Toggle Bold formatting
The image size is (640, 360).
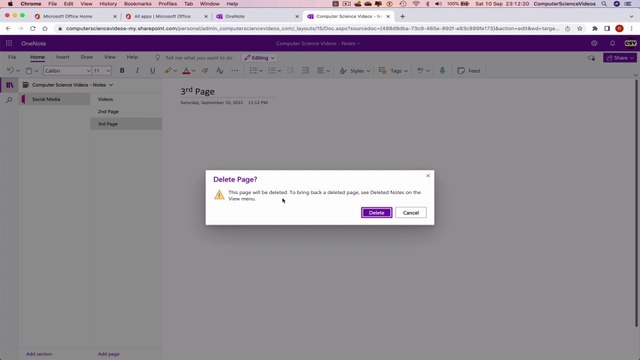122,71
